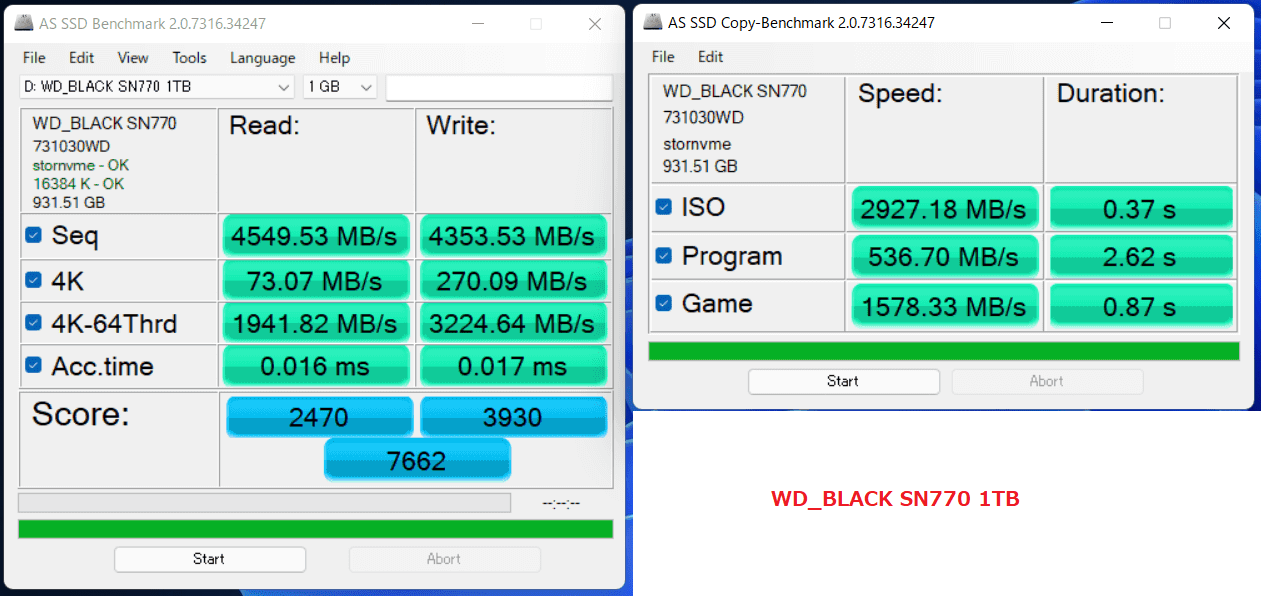This screenshot has width=1261, height=596.
Task: Uncheck the Seq test checkbox
Action: [x=33, y=236]
